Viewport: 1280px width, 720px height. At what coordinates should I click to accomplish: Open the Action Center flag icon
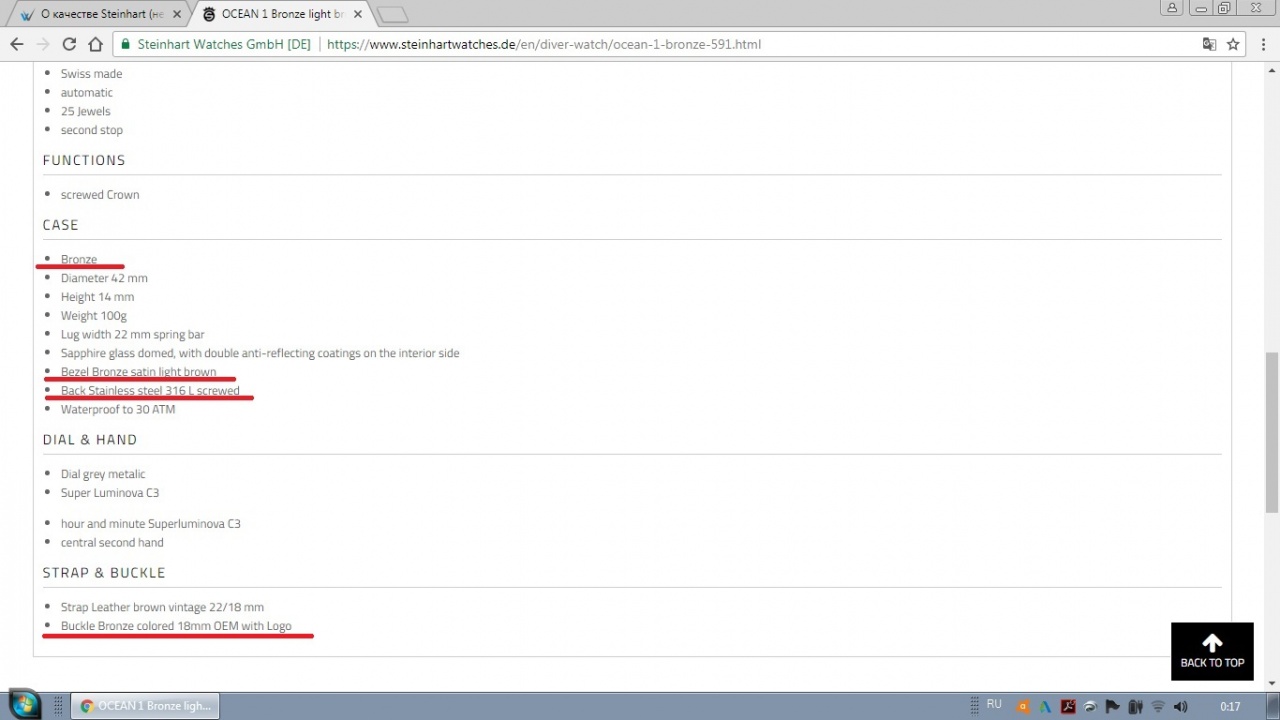click(x=1112, y=706)
